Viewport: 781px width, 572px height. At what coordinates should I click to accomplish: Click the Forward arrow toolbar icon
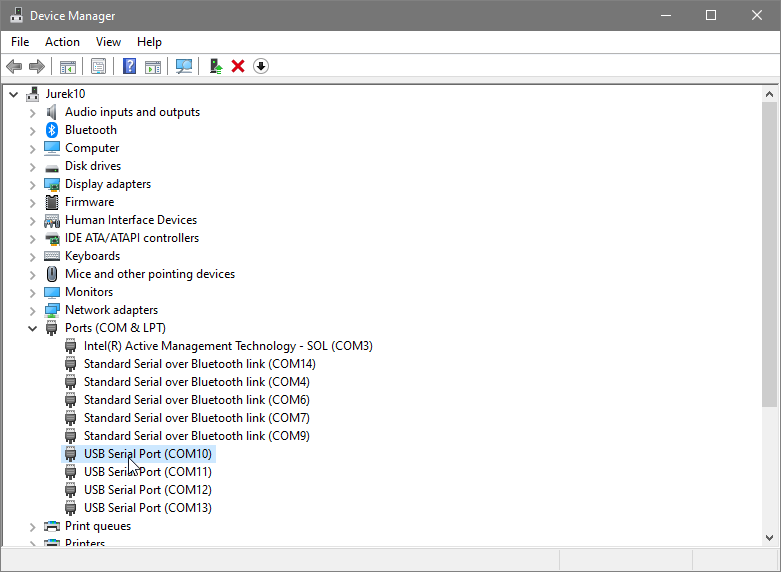[x=37, y=66]
